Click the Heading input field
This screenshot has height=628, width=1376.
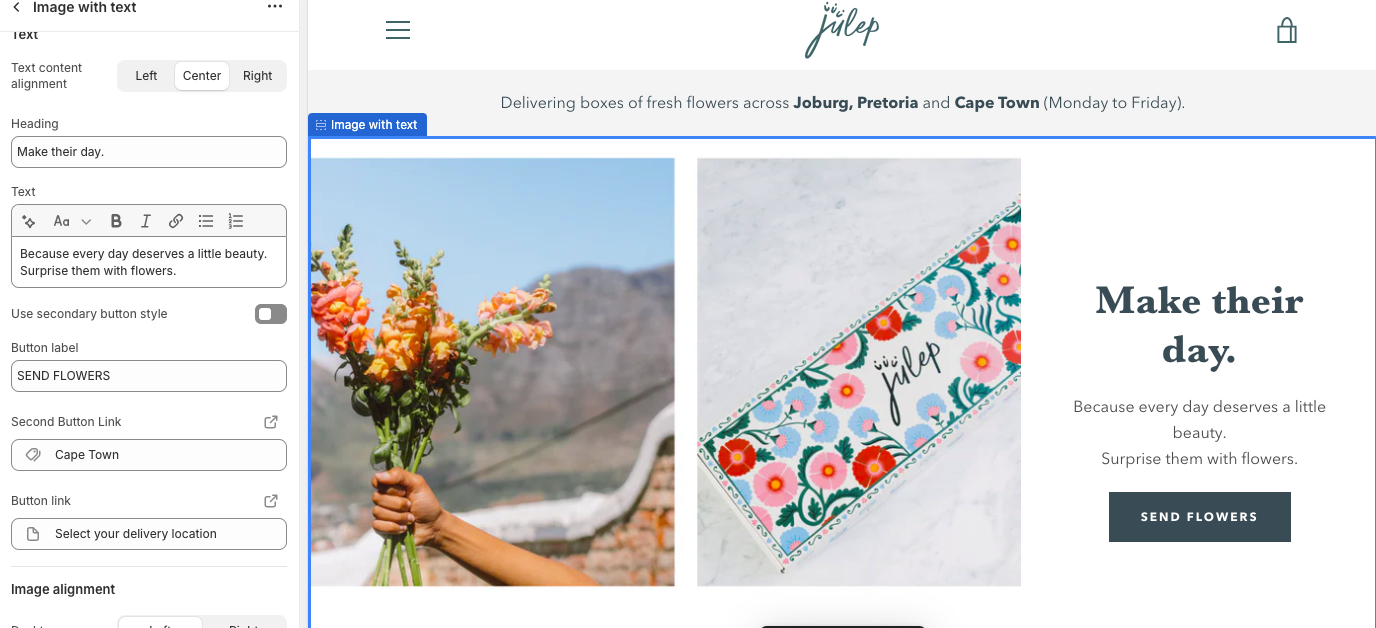tap(149, 152)
